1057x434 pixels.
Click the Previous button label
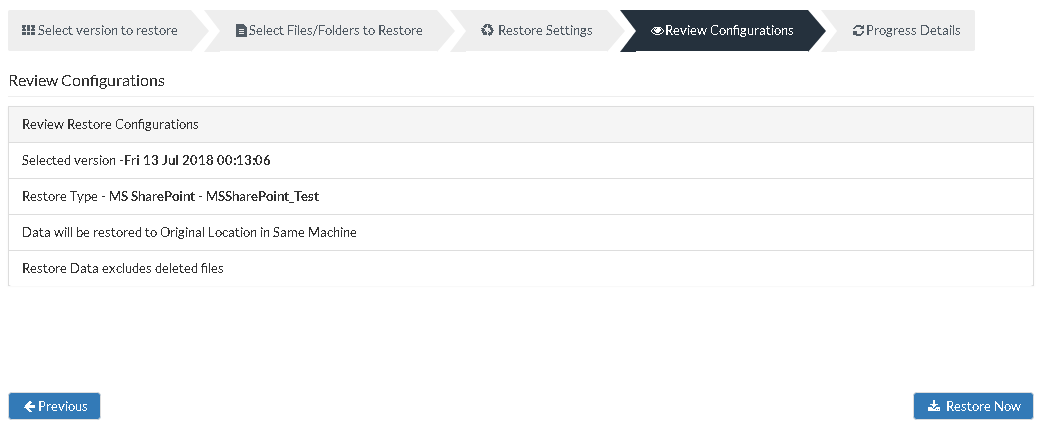[63, 406]
